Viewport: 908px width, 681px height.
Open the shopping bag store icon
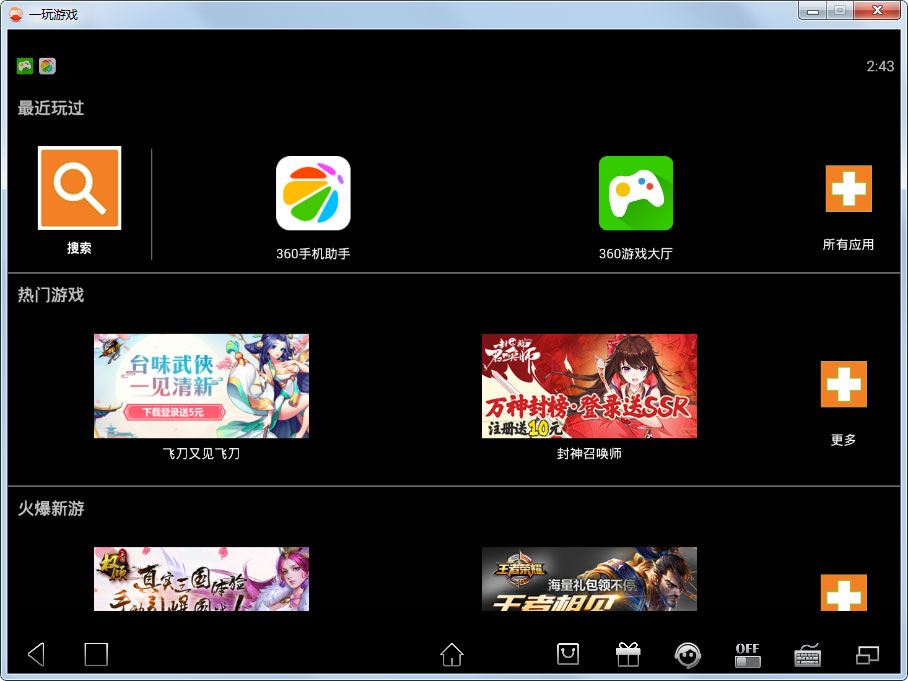pyautogui.click(x=568, y=654)
